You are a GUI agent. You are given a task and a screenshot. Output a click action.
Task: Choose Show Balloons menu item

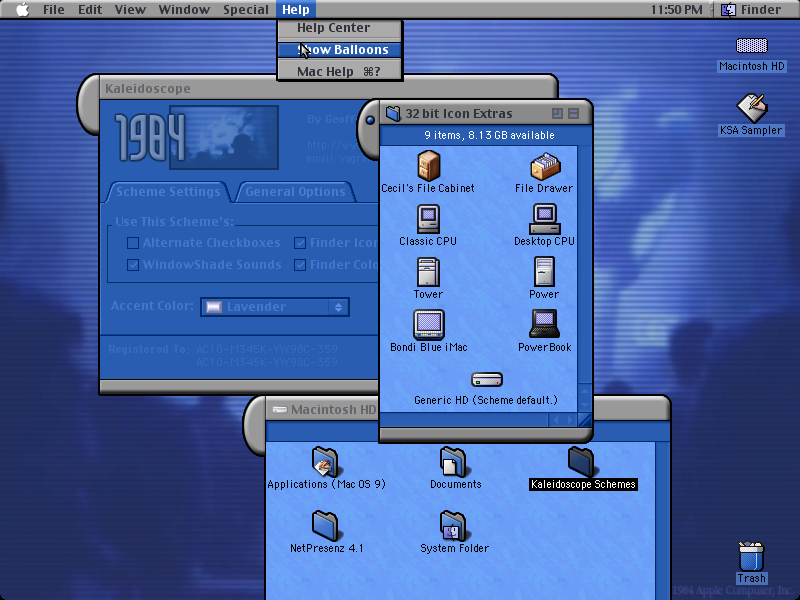[x=340, y=49]
